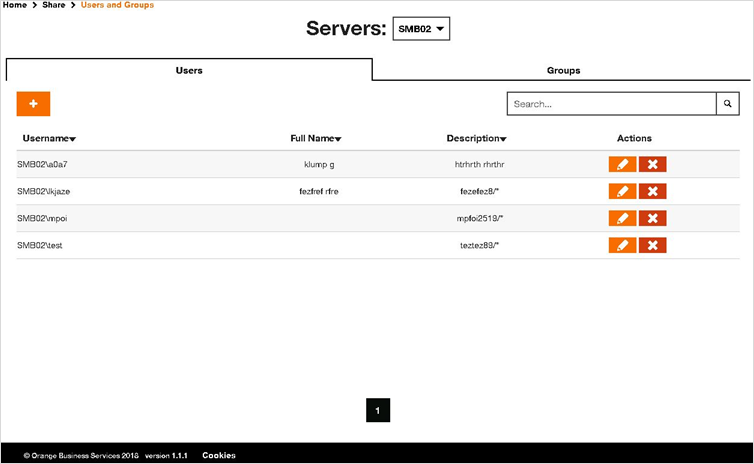The width and height of the screenshot is (754, 464).
Task: Select username SMB02\a0a7 cell
Action: pos(42,164)
